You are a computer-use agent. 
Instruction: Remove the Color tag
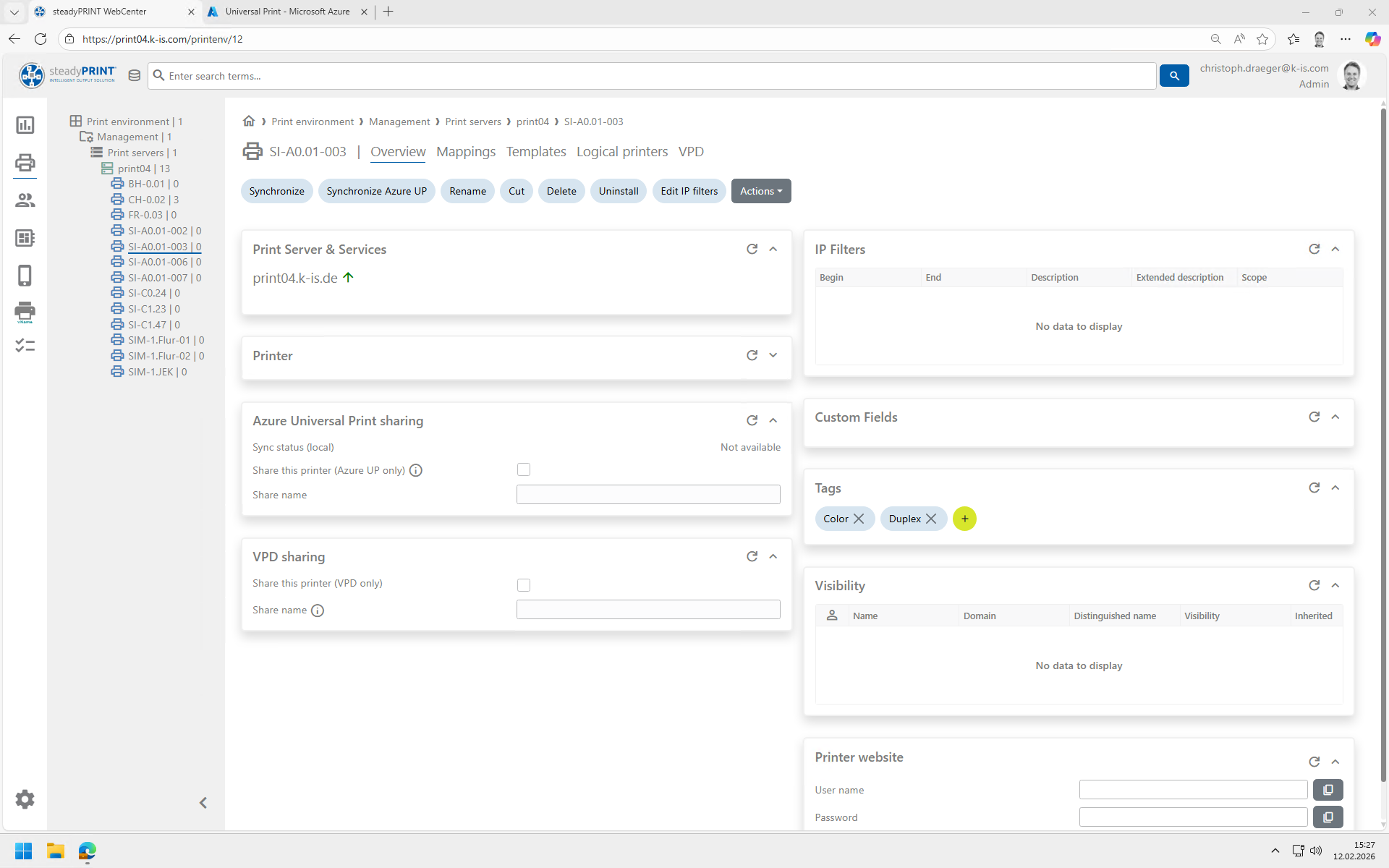[859, 519]
